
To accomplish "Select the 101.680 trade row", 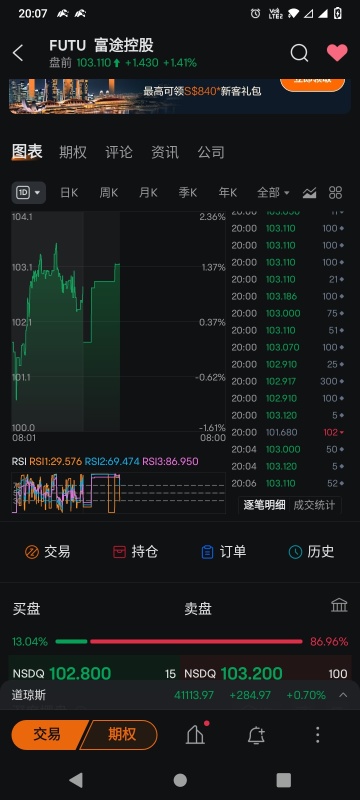I will 288,432.
